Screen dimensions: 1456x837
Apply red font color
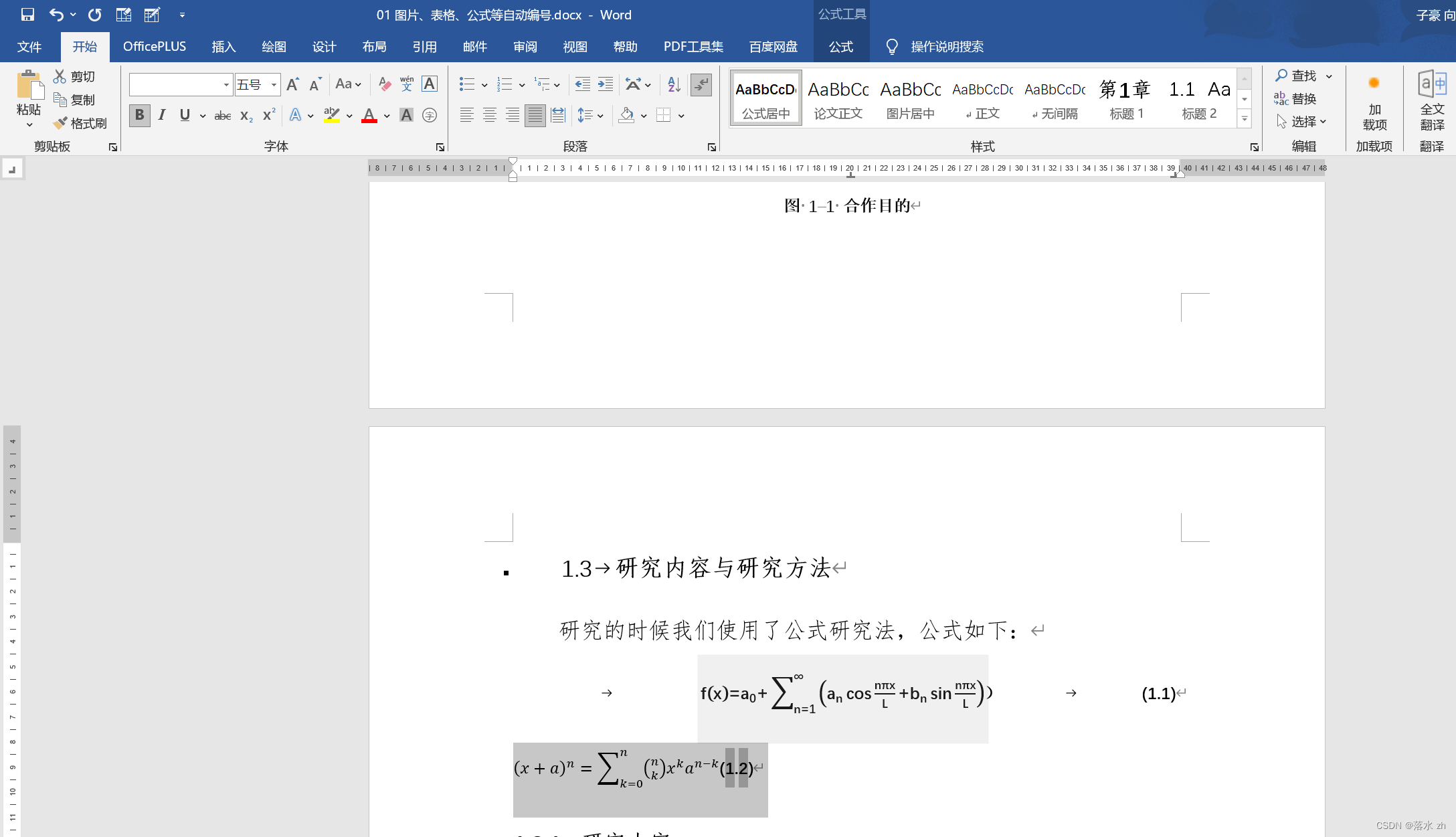tap(369, 116)
